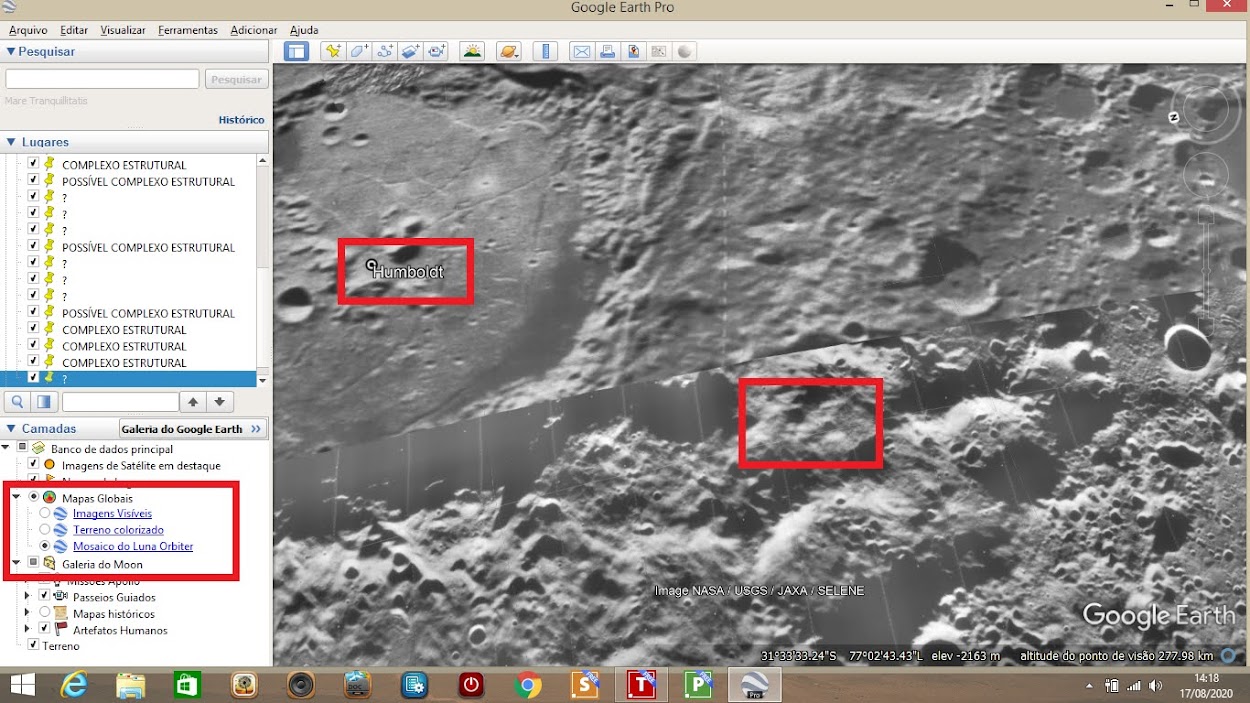Click the Pesquisar search button
This screenshot has height=703, width=1250.
(x=236, y=79)
